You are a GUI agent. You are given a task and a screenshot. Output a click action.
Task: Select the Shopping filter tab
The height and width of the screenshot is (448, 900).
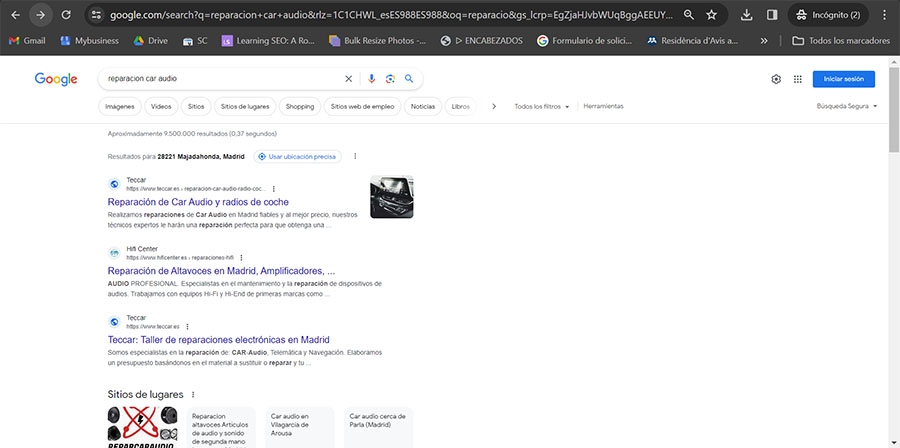[300, 107]
